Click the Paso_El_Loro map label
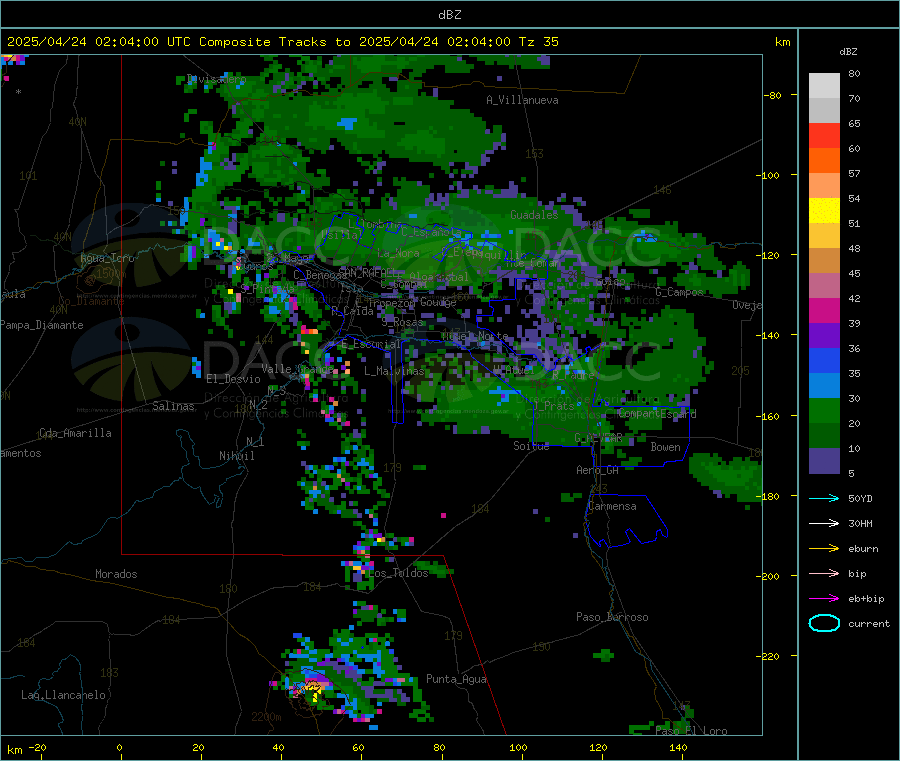 click(x=691, y=731)
